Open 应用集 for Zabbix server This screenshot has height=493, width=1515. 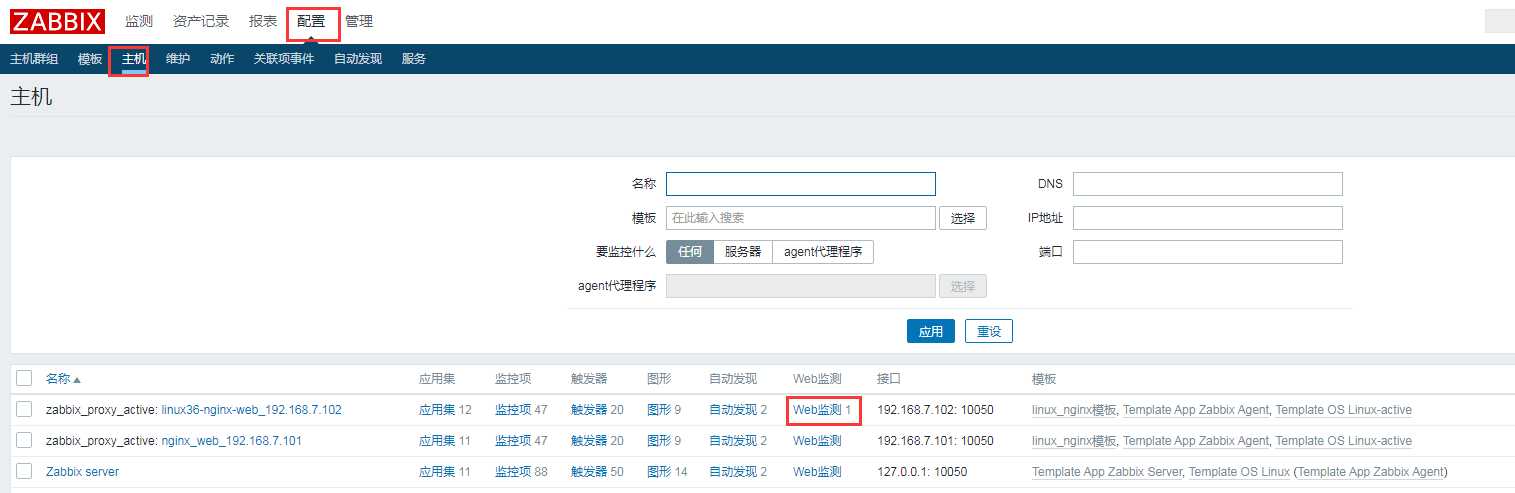pyautogui.click(x=437, y=472)
